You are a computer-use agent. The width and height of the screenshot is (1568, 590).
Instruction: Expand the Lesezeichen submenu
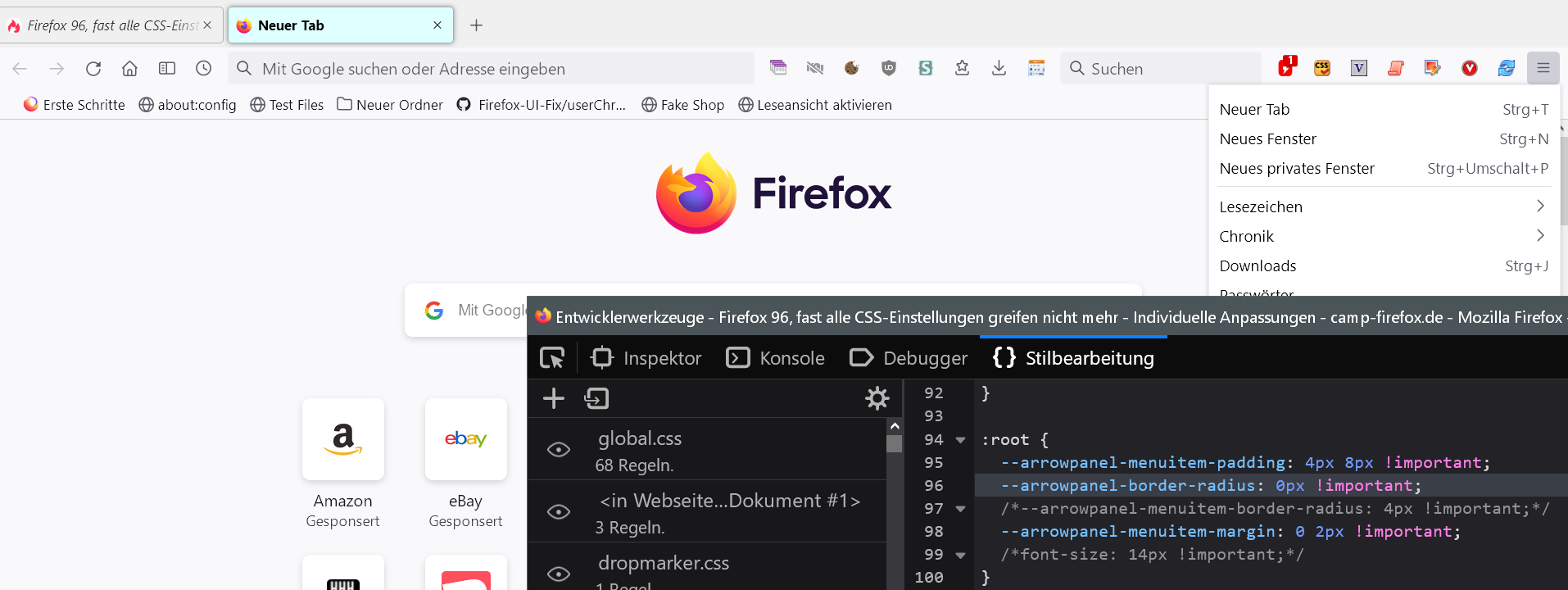(1384, 206)
